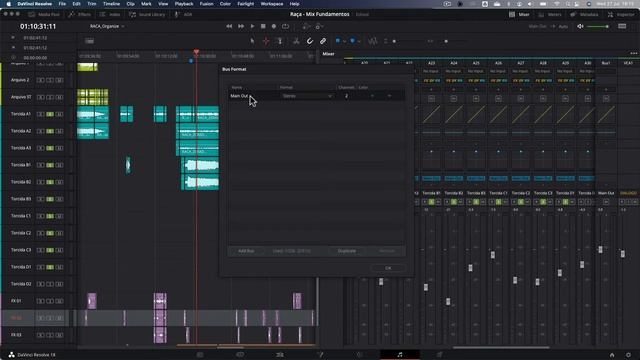Viewport: 640px width, 360px height.
Task: Show the Meters panel
Action: pos(550,14)
